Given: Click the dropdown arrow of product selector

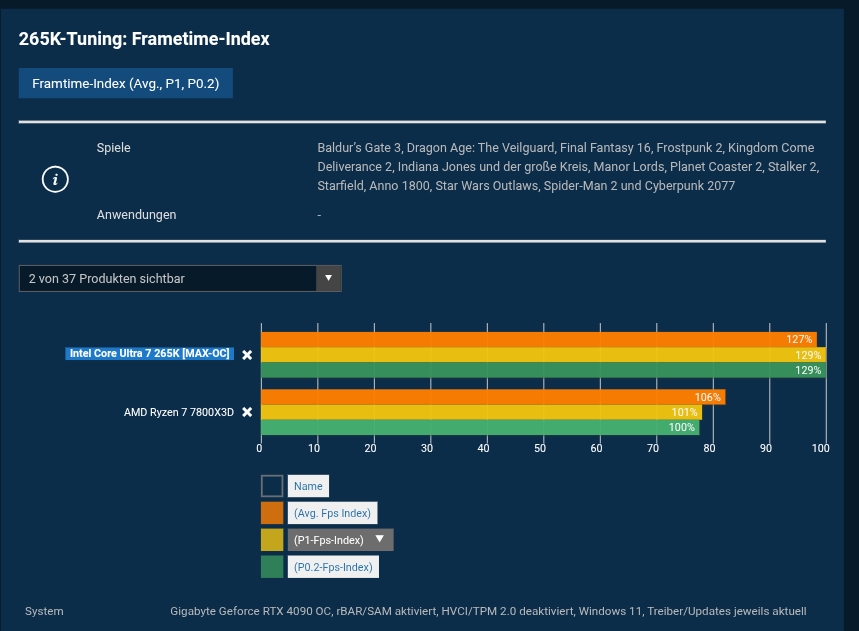Looking at the screenshot, I should (x=329, y=278).
